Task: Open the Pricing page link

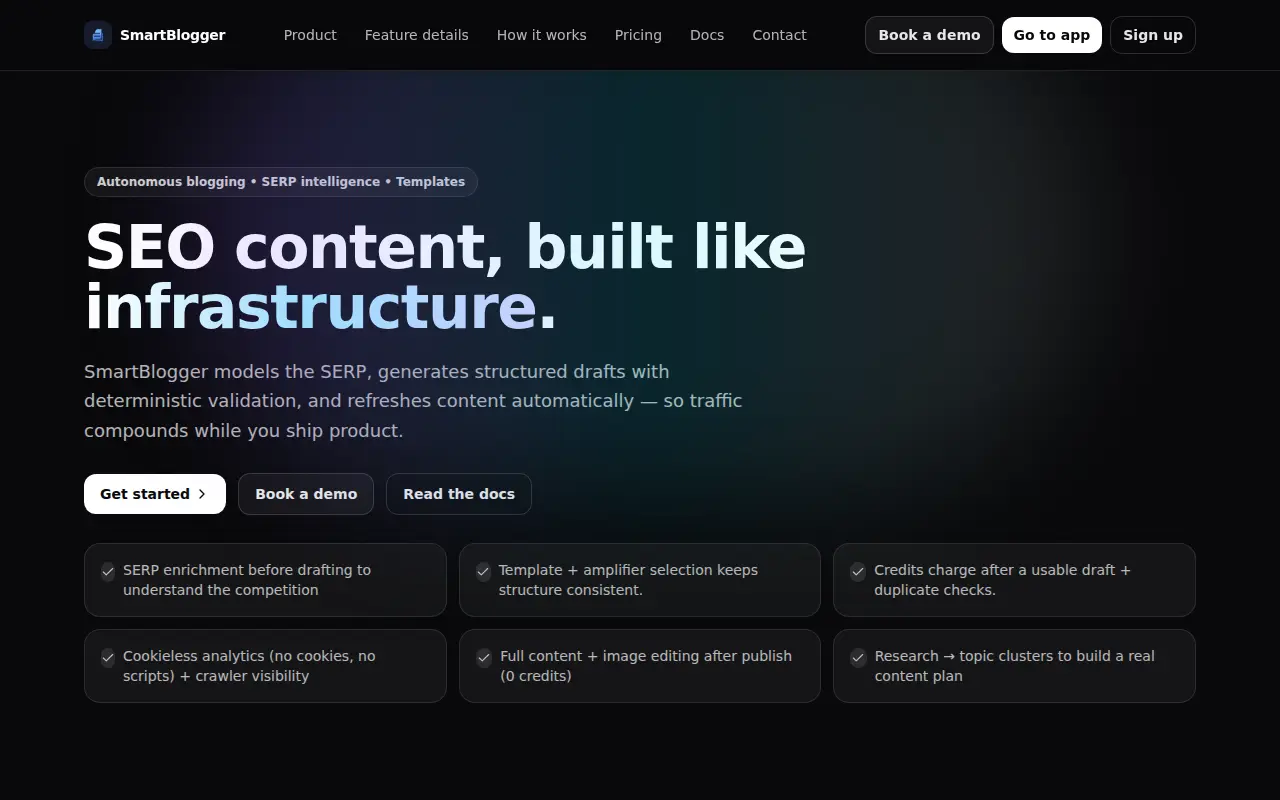Action: [638, 35]
